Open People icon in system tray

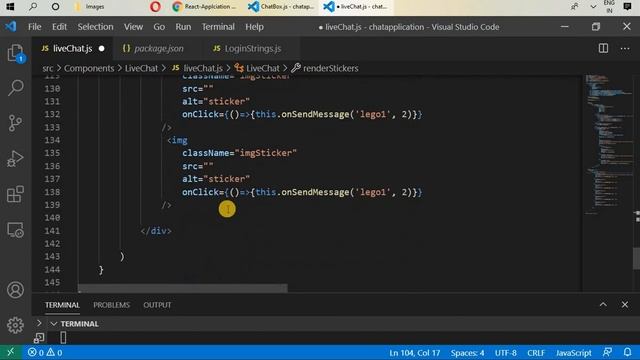pos(575,7)
